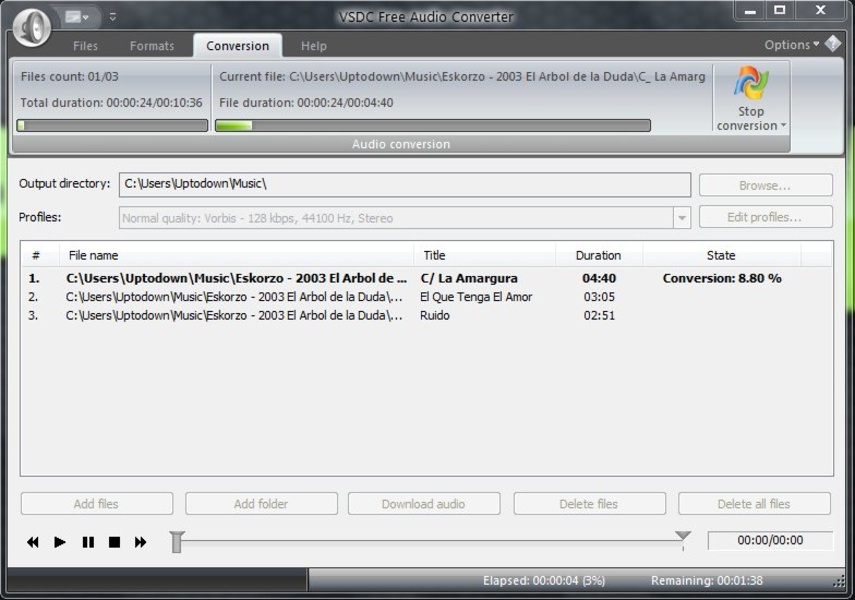Sort by the Title column header
The width and height of the screenshot is (855, 600).
(x=485, y=255)
